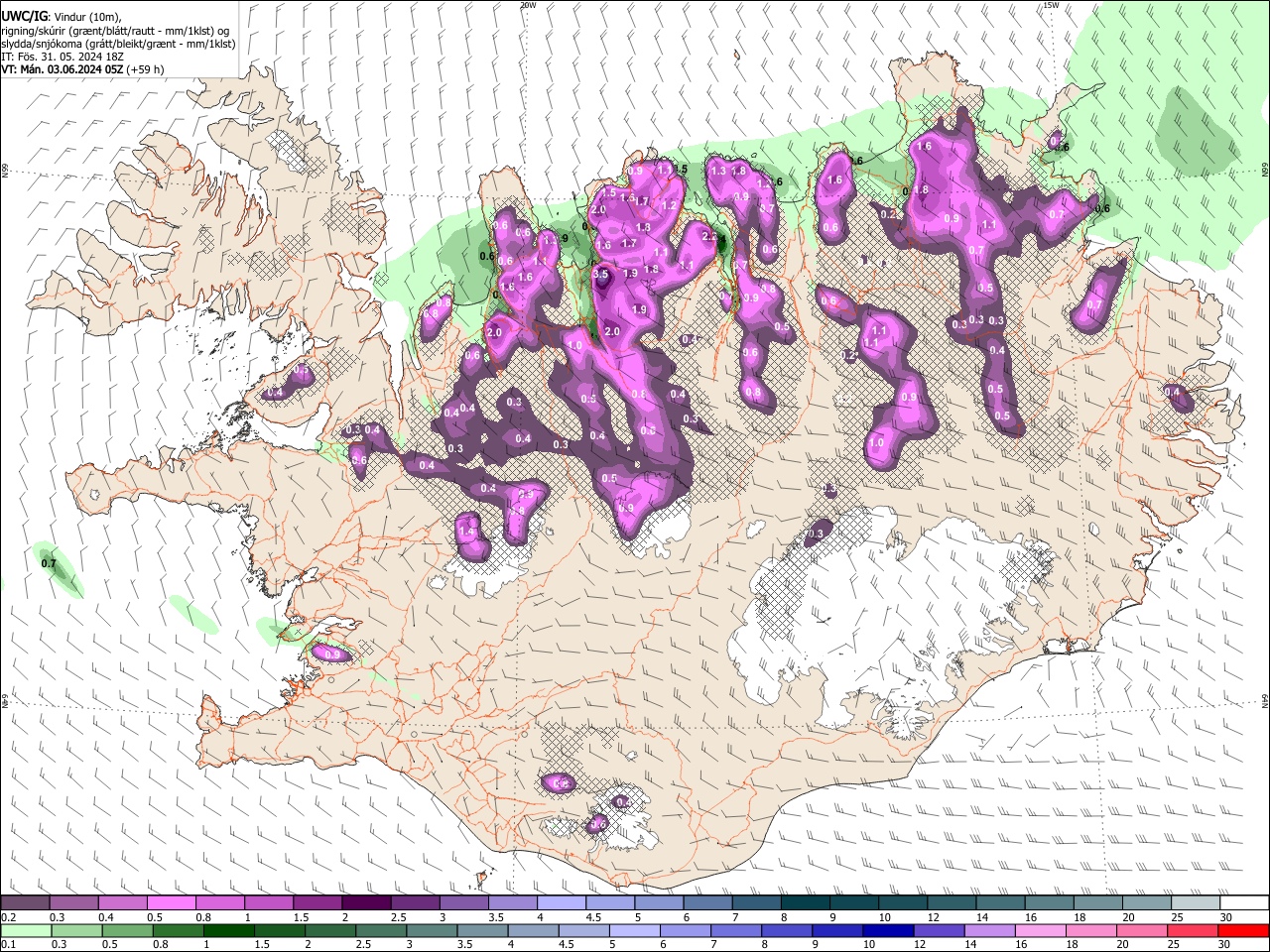Click the 0.1–0.3 pale green swatch in lower legend
Viewport: 1270px width, 952px height.
(x=25, y=930)
